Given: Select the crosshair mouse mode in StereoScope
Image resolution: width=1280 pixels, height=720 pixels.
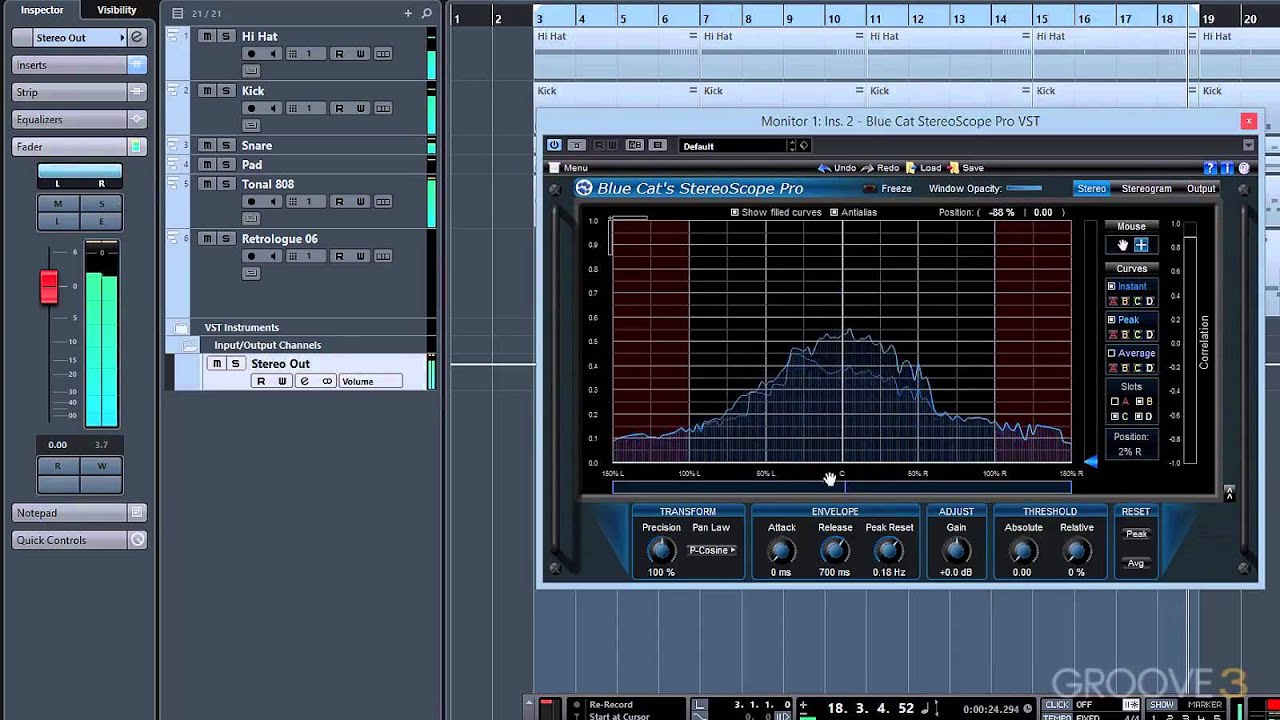Looking at the screenshot, I should tap(1141, 245).
